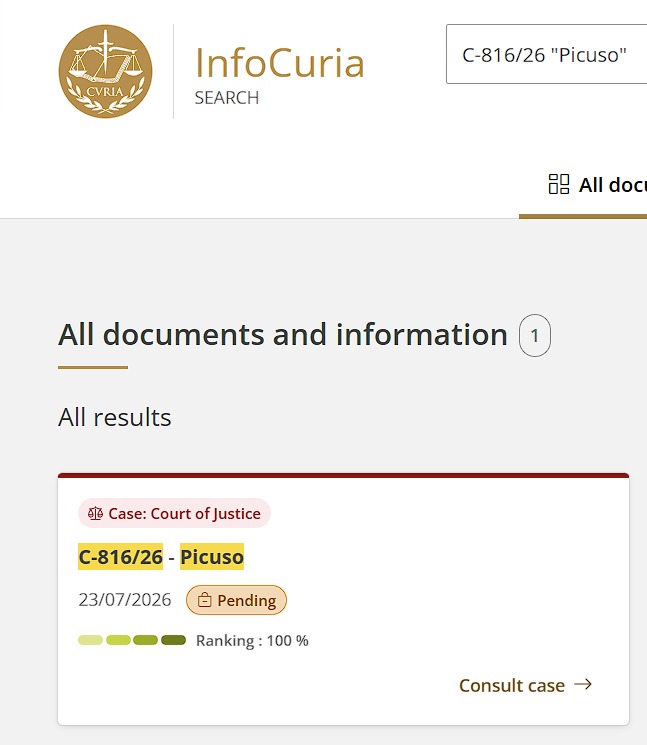
Task: Click the Ranking : 100 % label
Action: tap(252, 640)
